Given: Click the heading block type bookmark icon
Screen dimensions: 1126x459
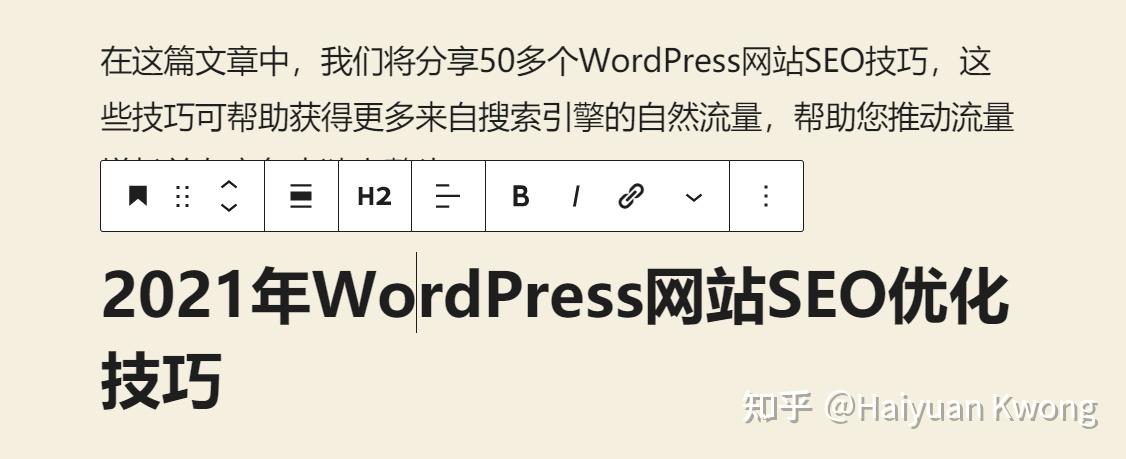Looking at the screenshot, I should pos(137,195).
